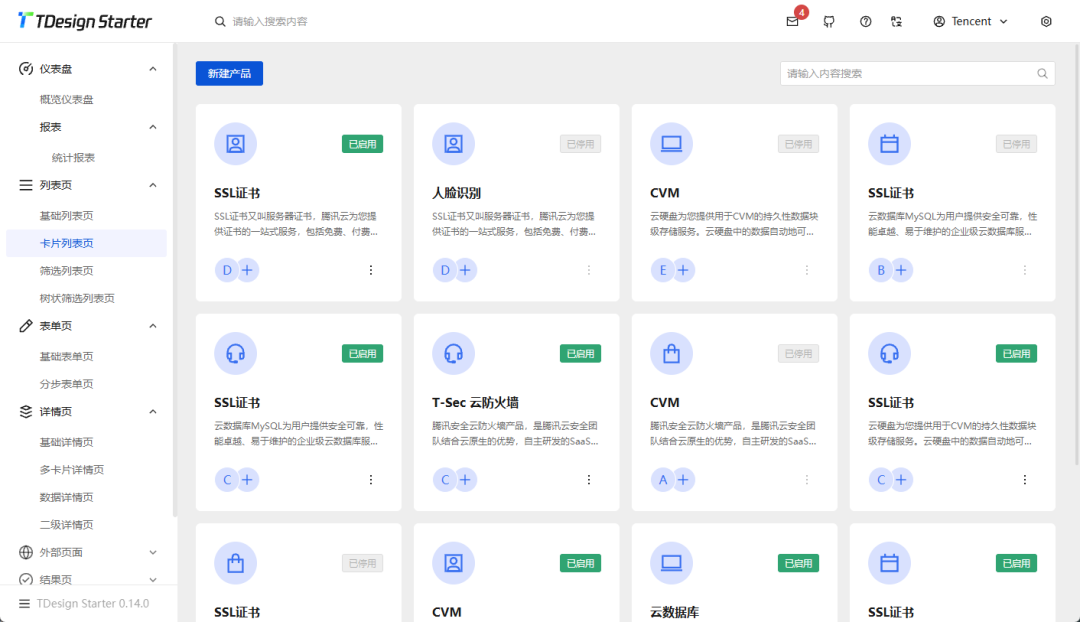This screenshot has height=622, width=1080.
Task: Select 卡片列表页 in sidebar
Action: coord(86,243)
